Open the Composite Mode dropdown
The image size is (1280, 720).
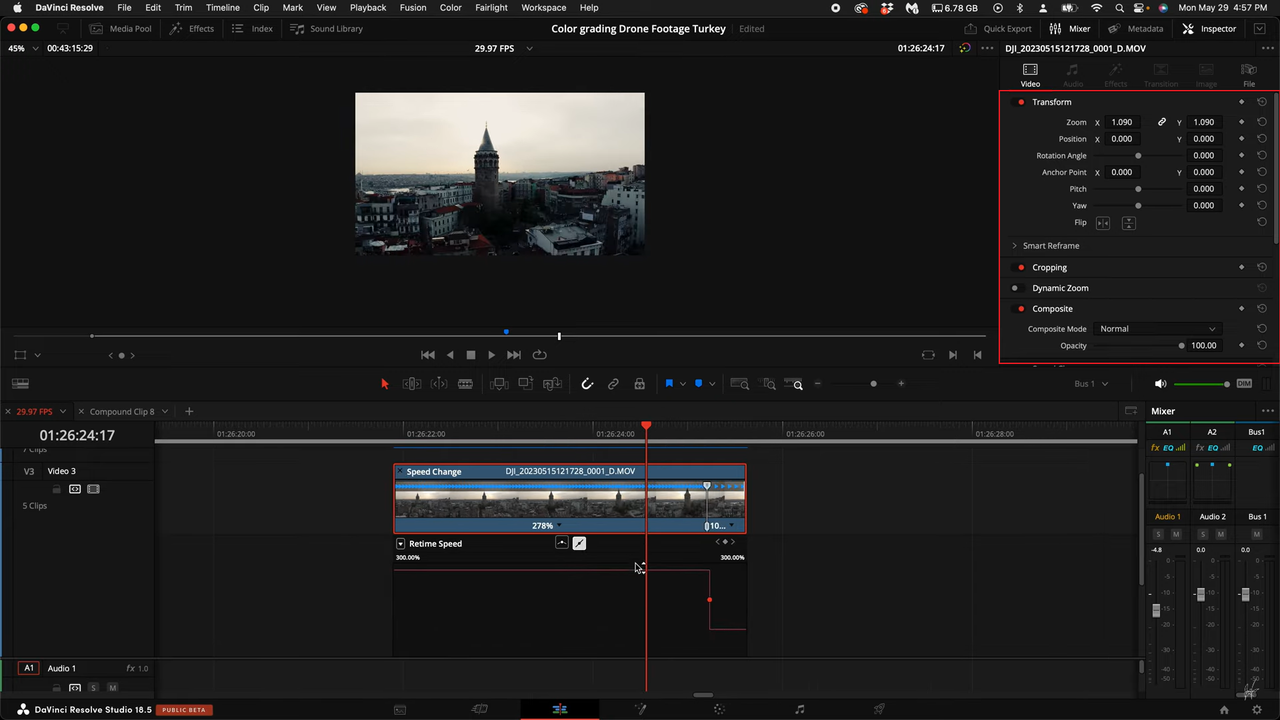(1157, 328)
